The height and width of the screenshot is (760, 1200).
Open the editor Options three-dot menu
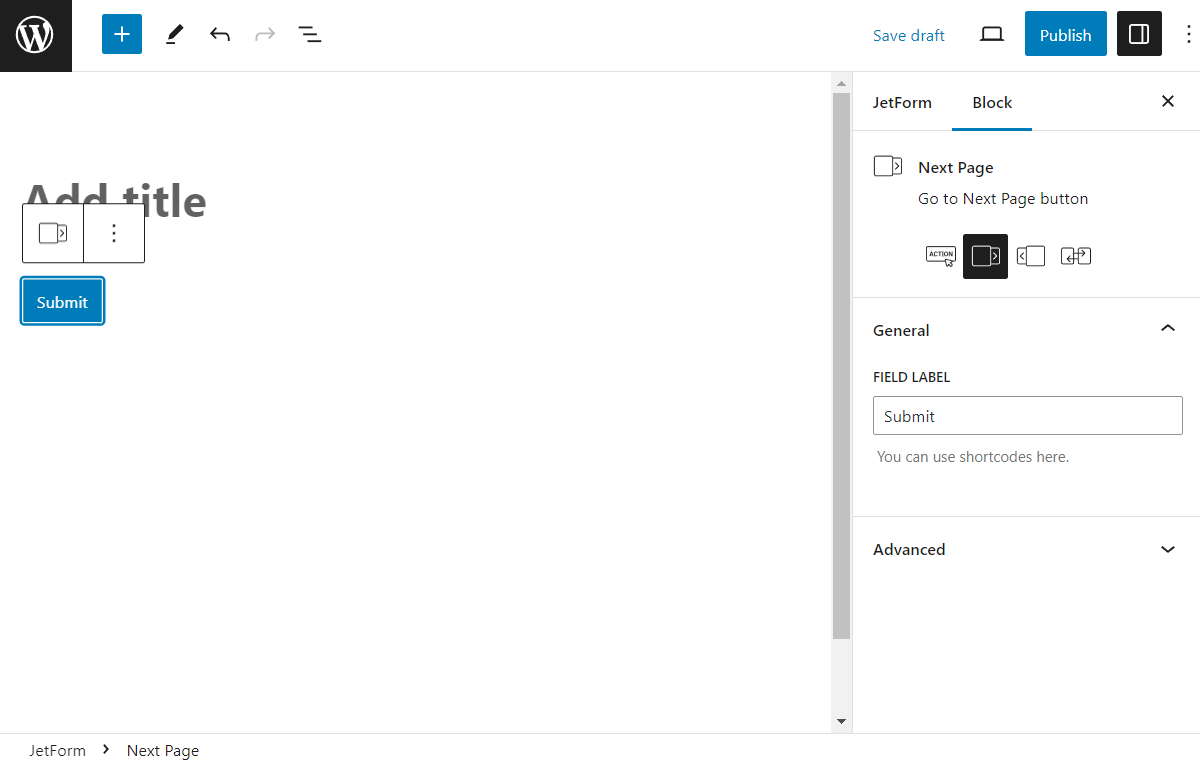tap(1188, 33)
